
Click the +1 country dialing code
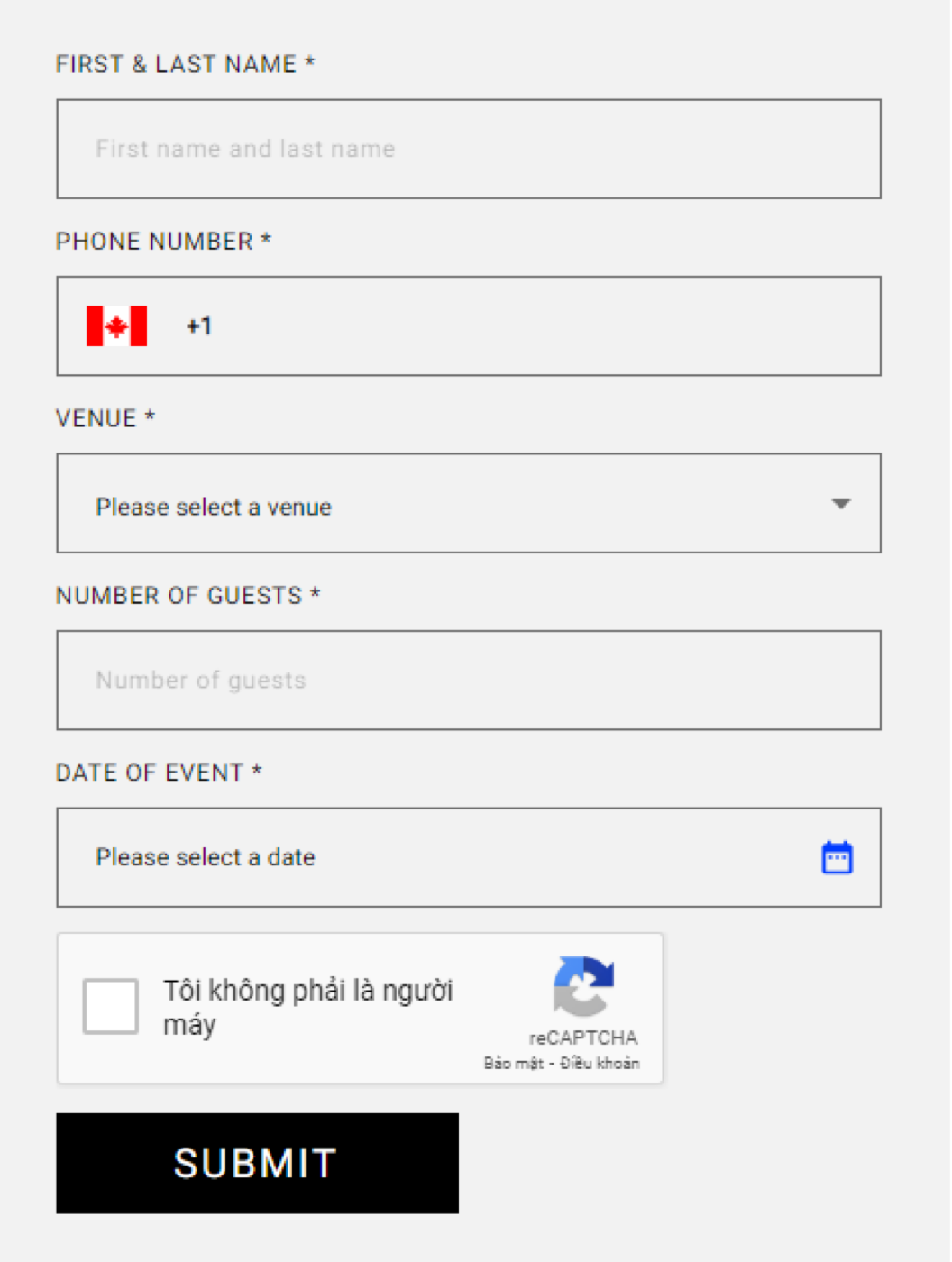[199, 326]
